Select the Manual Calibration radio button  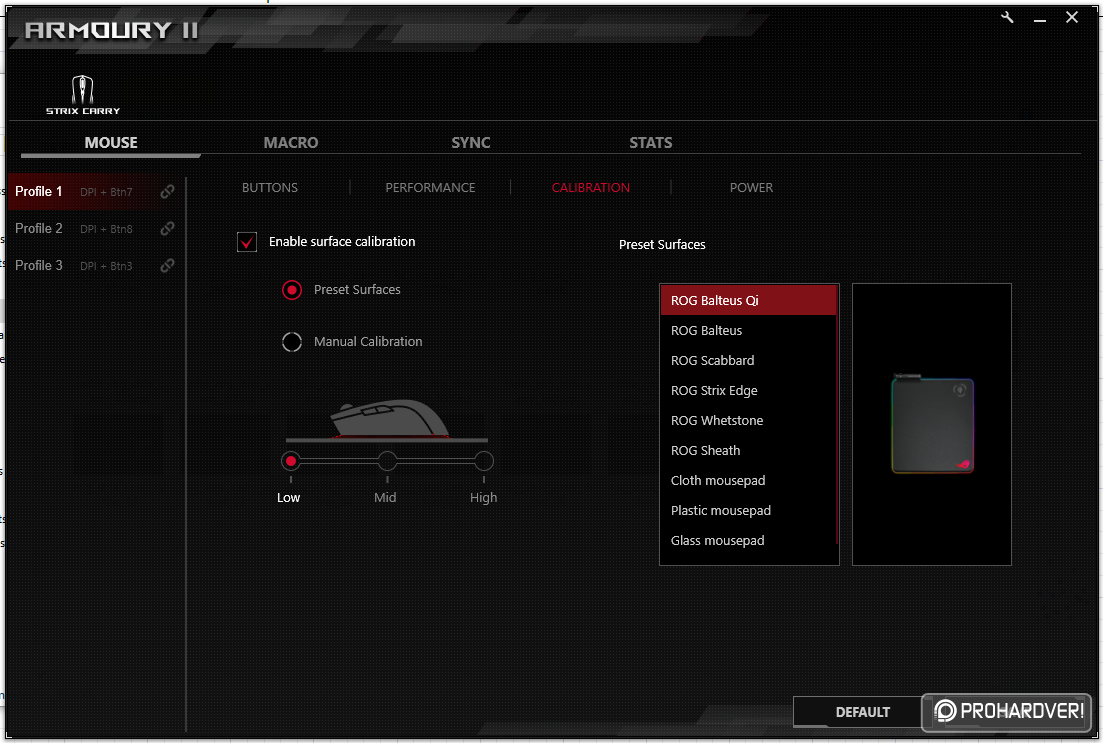tap(292, 342)
